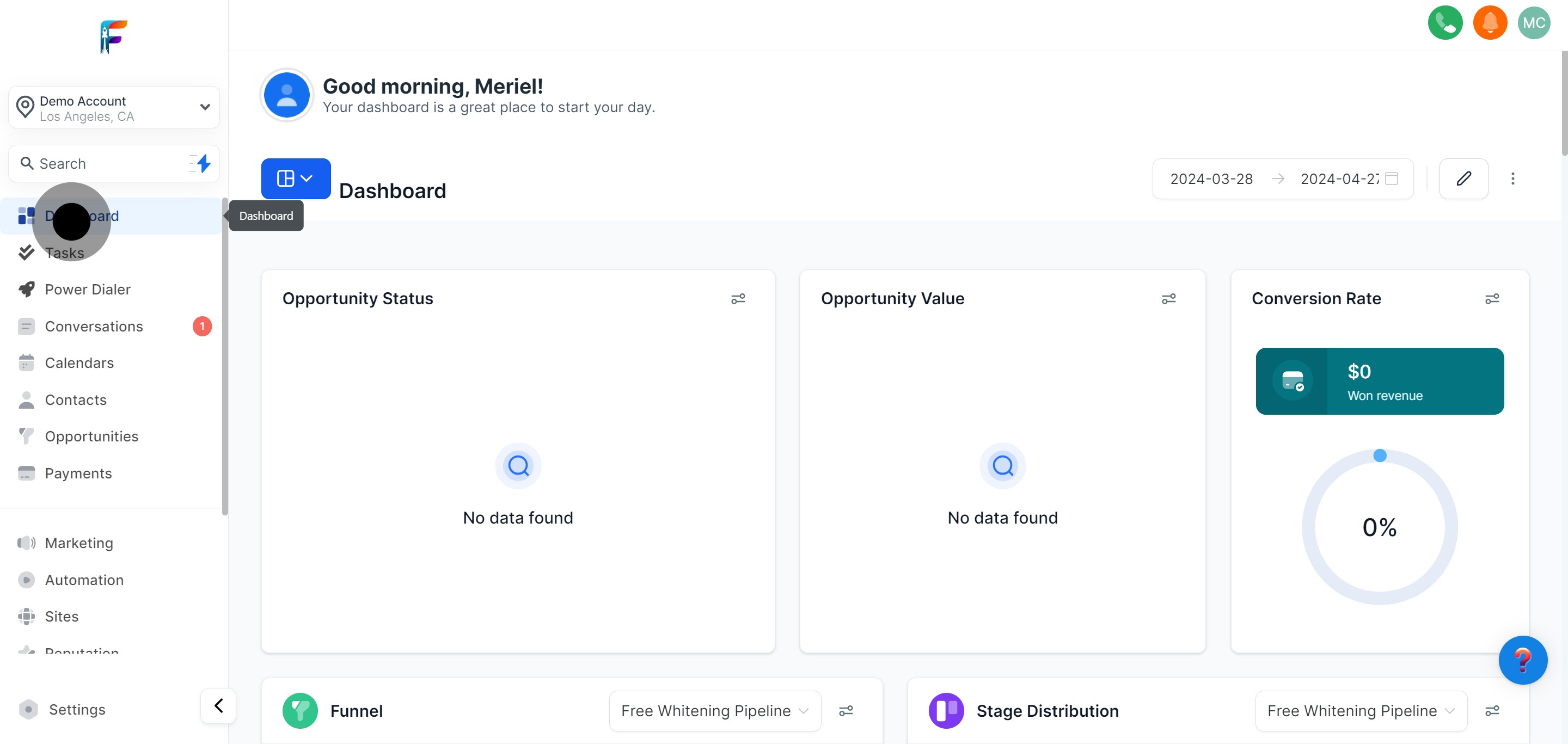Open Settings at the sidebar bottom
Viewport: 1568px width, 744px height.
(77, 709)
